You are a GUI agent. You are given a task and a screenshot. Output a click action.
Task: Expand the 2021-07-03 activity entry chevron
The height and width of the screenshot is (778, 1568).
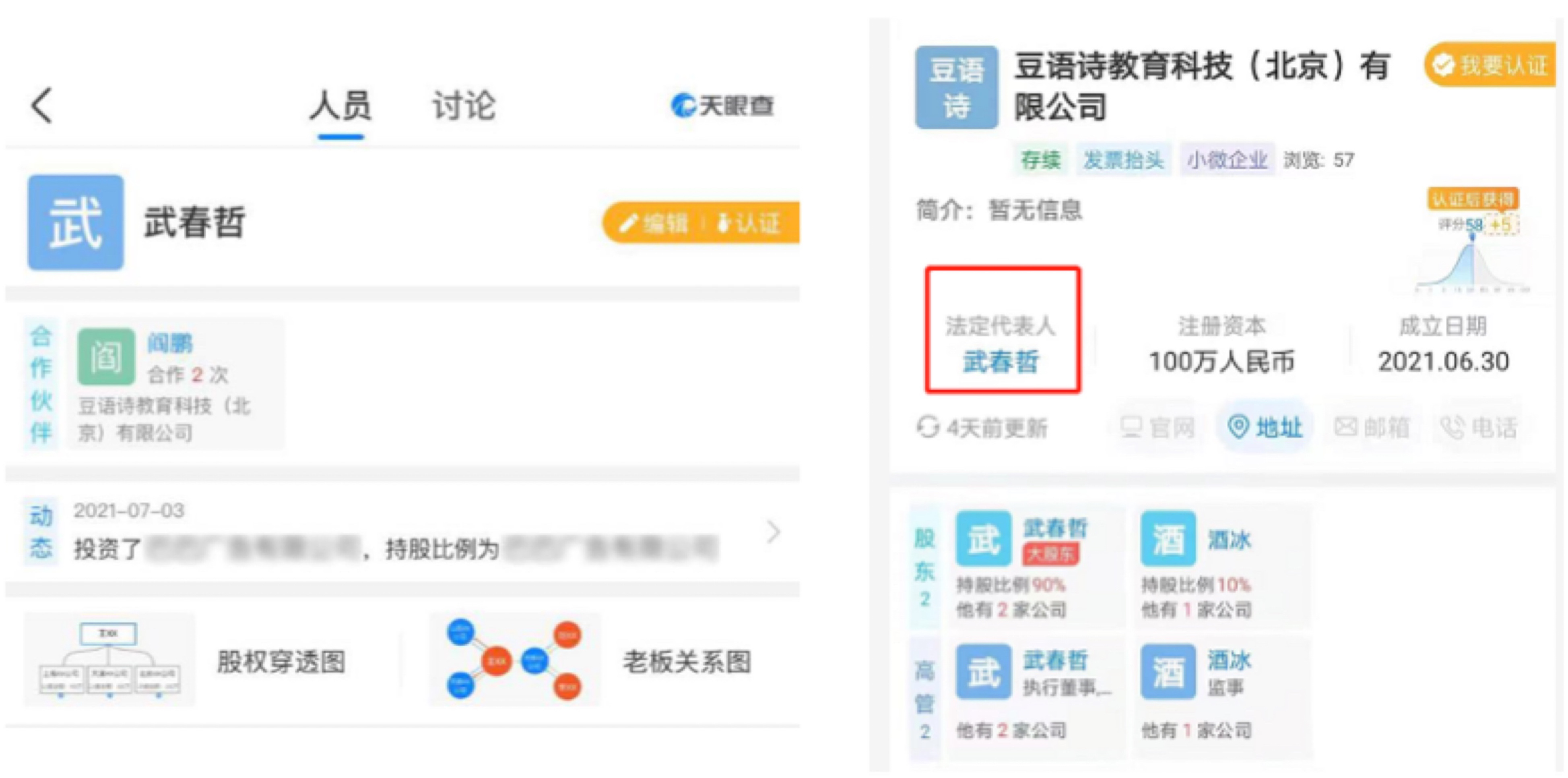coord(773,532)
